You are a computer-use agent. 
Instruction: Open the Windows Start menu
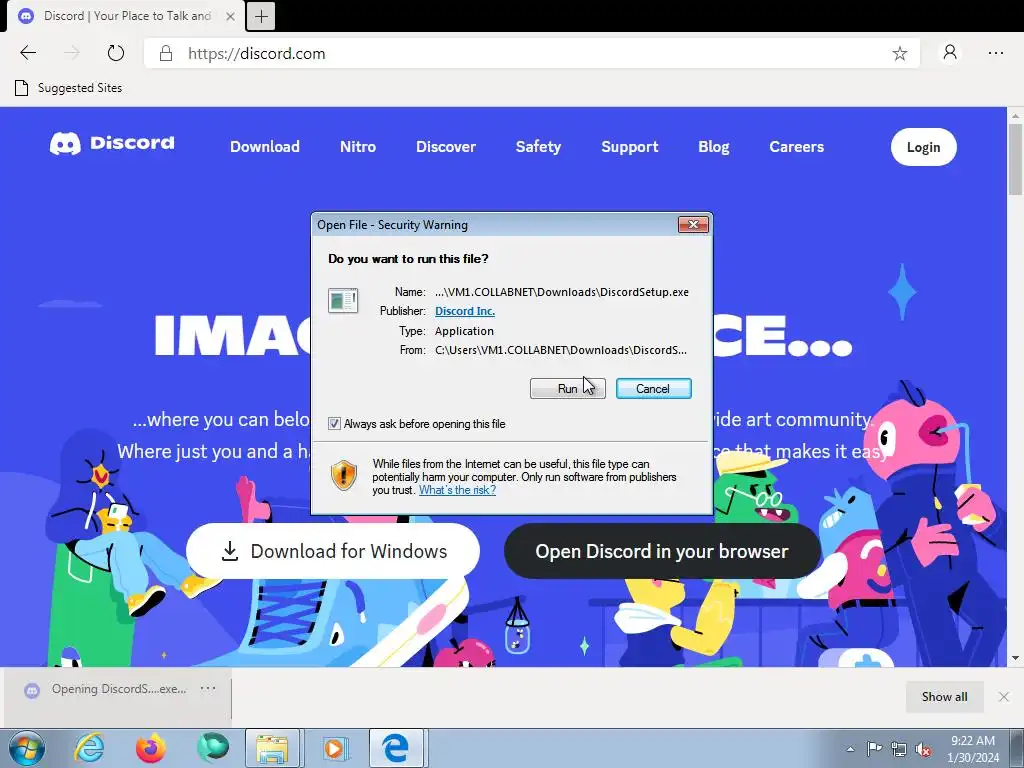27,748
